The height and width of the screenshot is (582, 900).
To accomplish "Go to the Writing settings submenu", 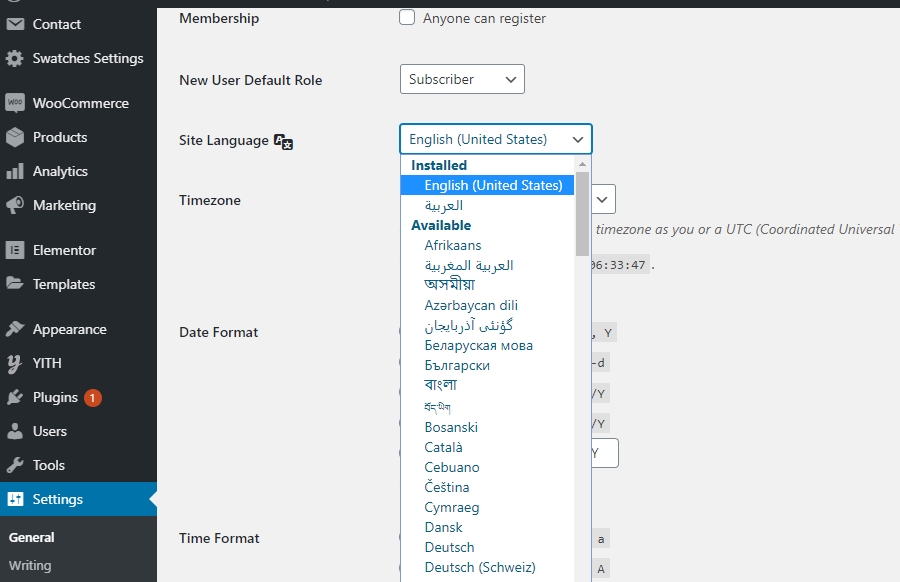I will pyautogui.click(x=30, y=565).
